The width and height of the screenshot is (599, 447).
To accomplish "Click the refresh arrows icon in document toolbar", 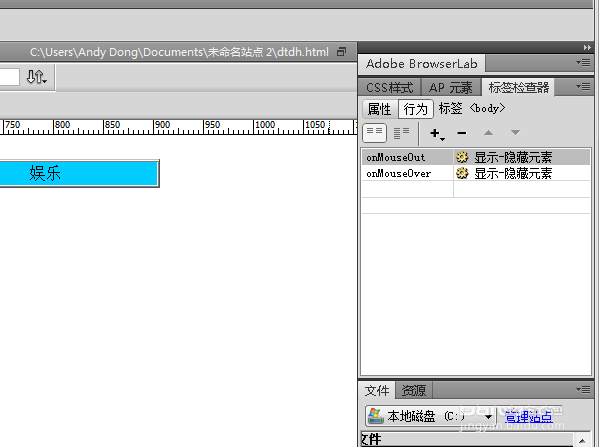I will (x=37, y=77).
